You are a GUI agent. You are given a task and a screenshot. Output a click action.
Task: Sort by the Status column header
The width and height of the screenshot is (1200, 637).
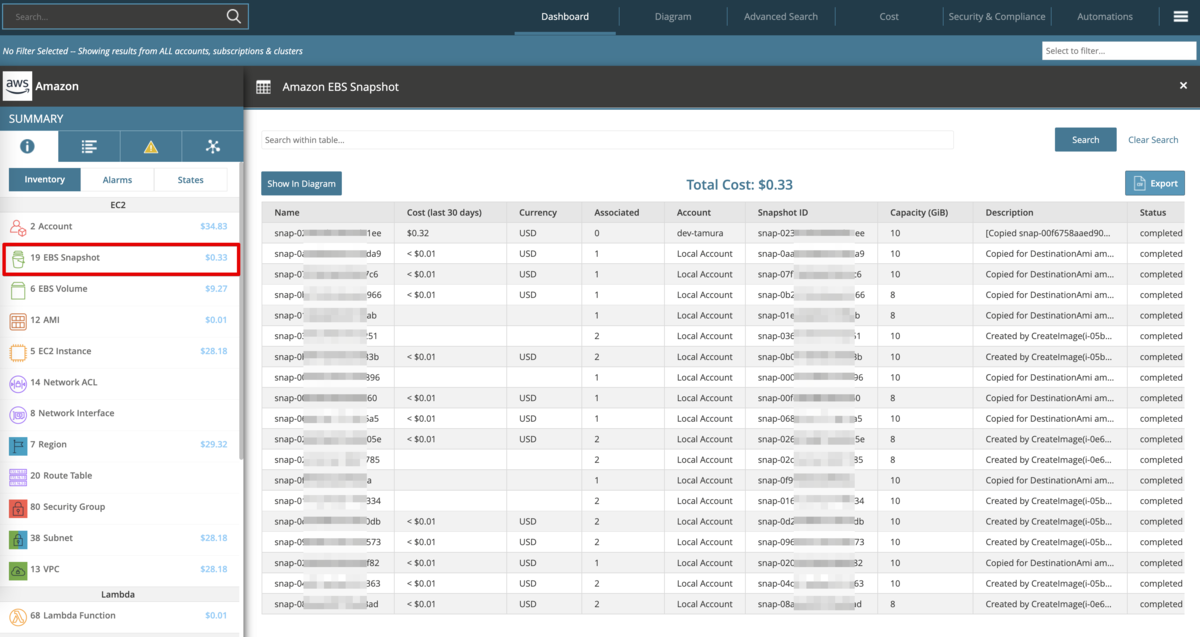point(1156,212)
